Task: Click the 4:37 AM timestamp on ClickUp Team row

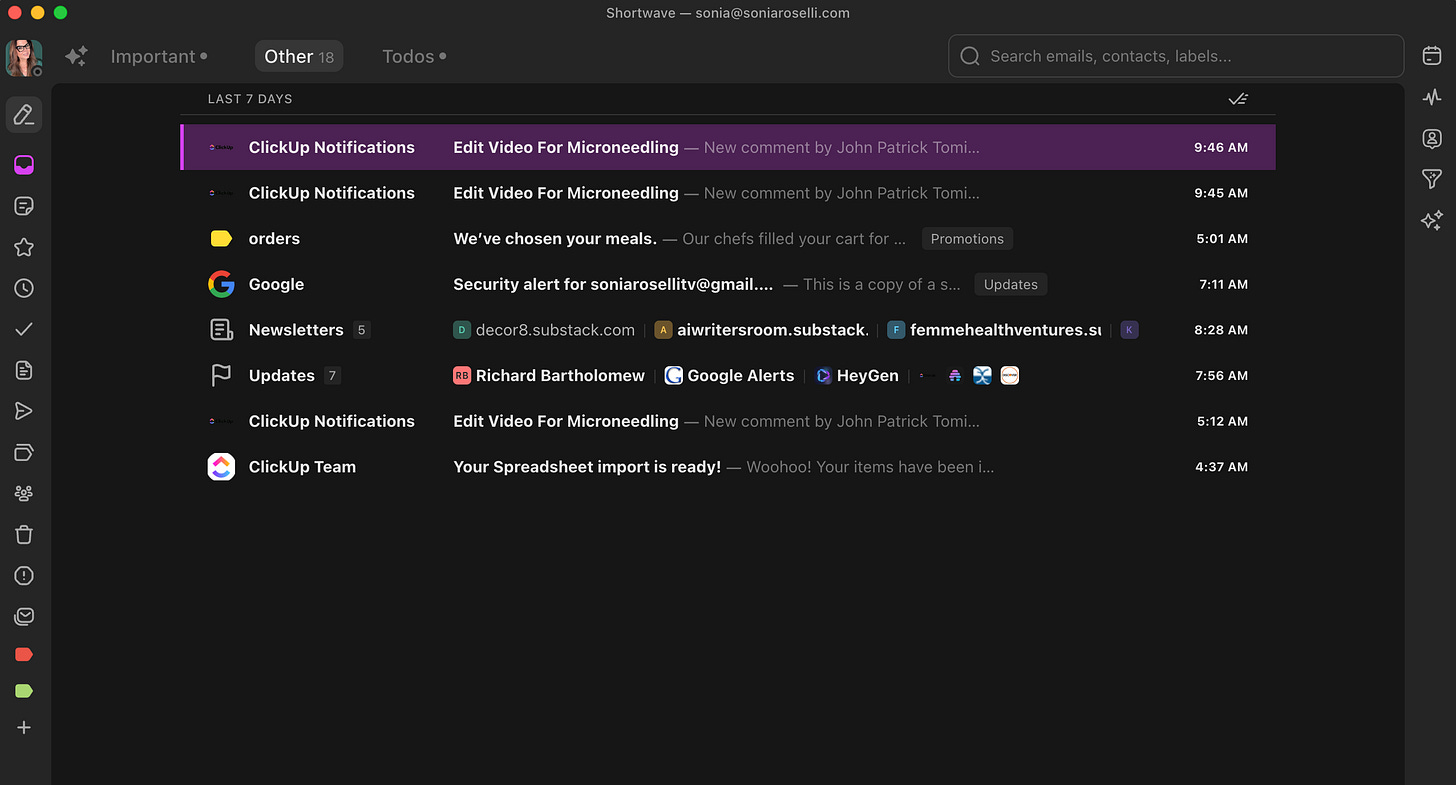Action: pyautogui.click(x=1223, y=467)
